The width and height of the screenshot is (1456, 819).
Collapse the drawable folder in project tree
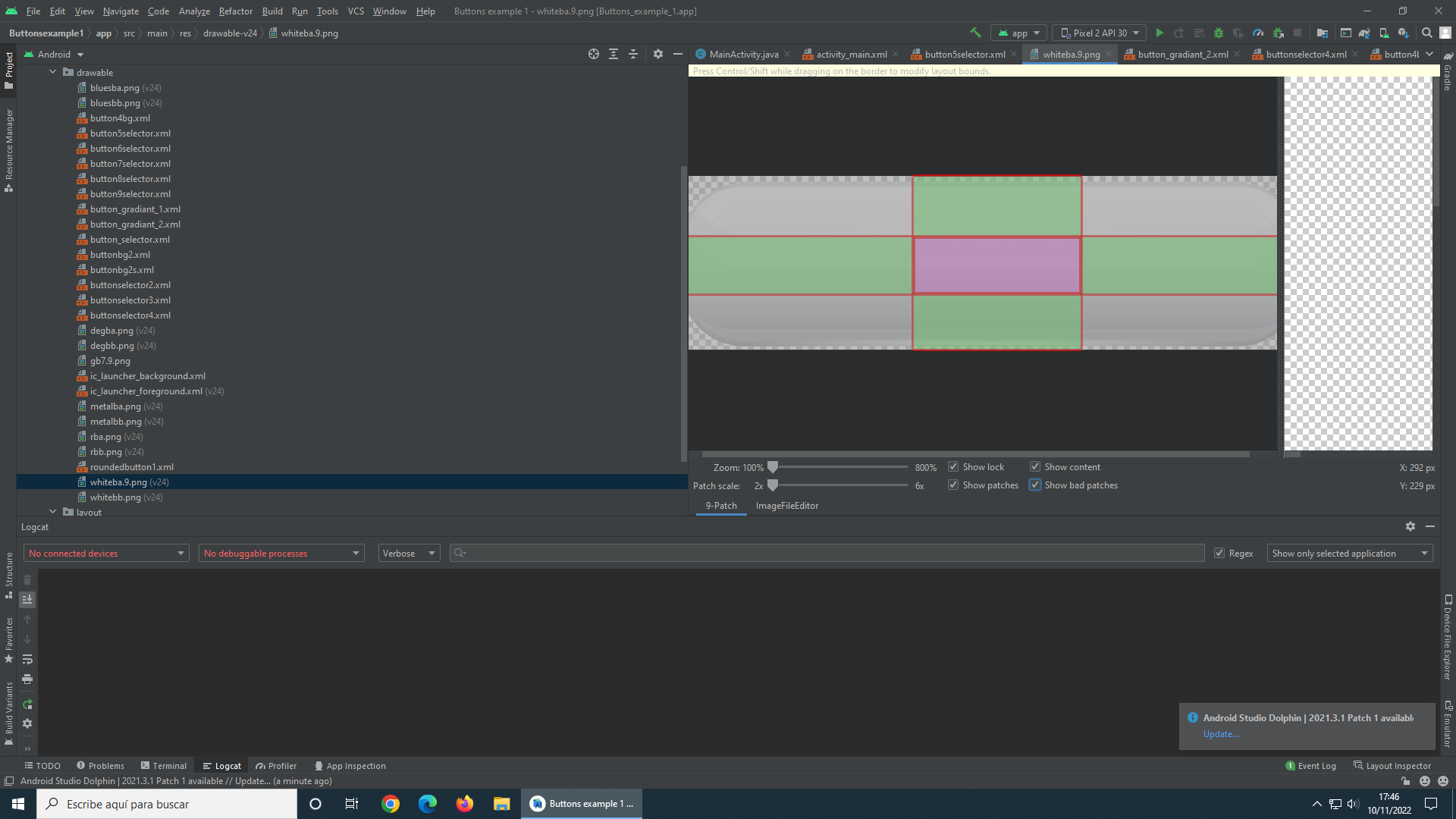(53, 72)
